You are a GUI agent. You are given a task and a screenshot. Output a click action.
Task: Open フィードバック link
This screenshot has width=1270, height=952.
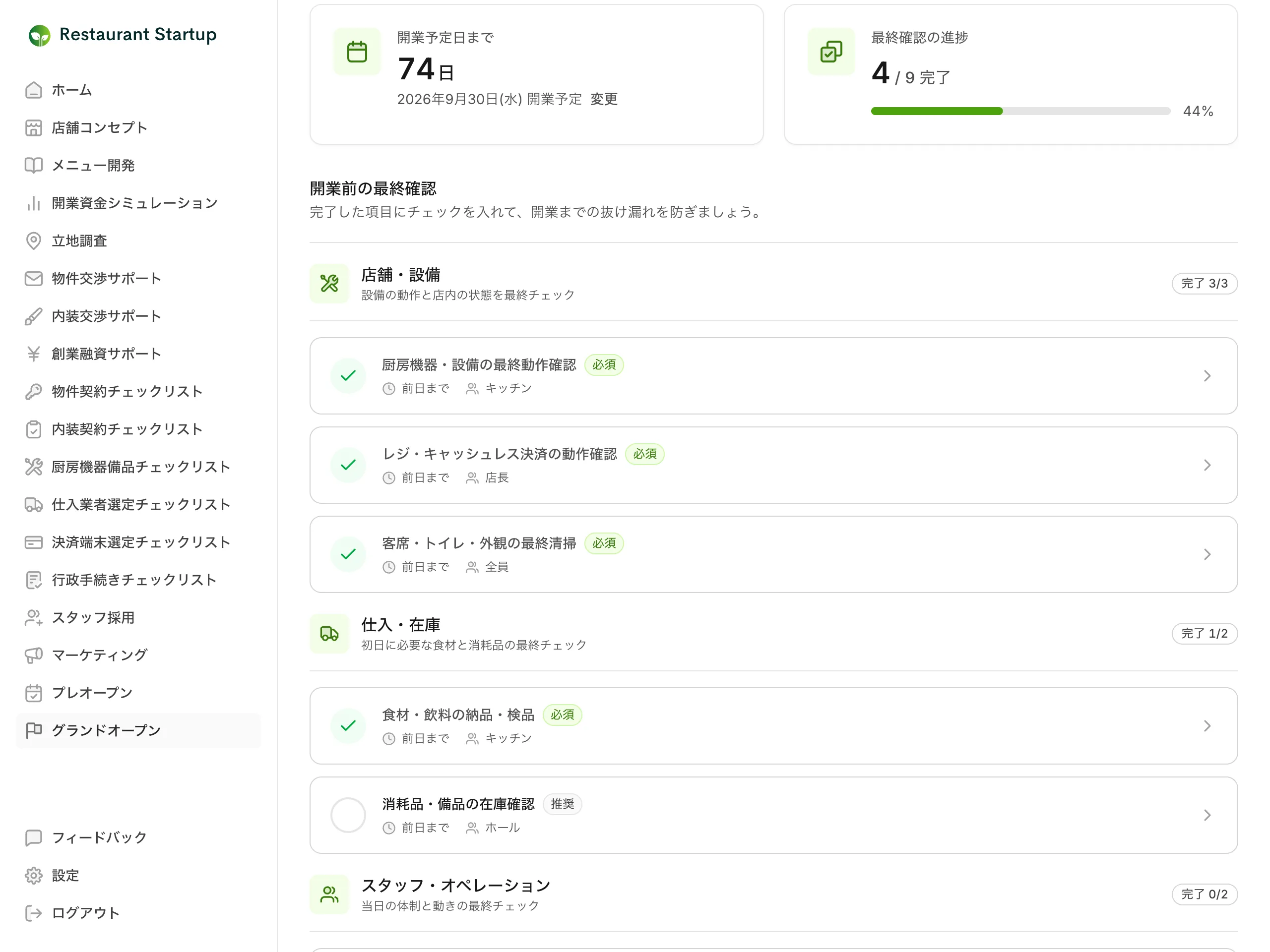pos(138,838)
